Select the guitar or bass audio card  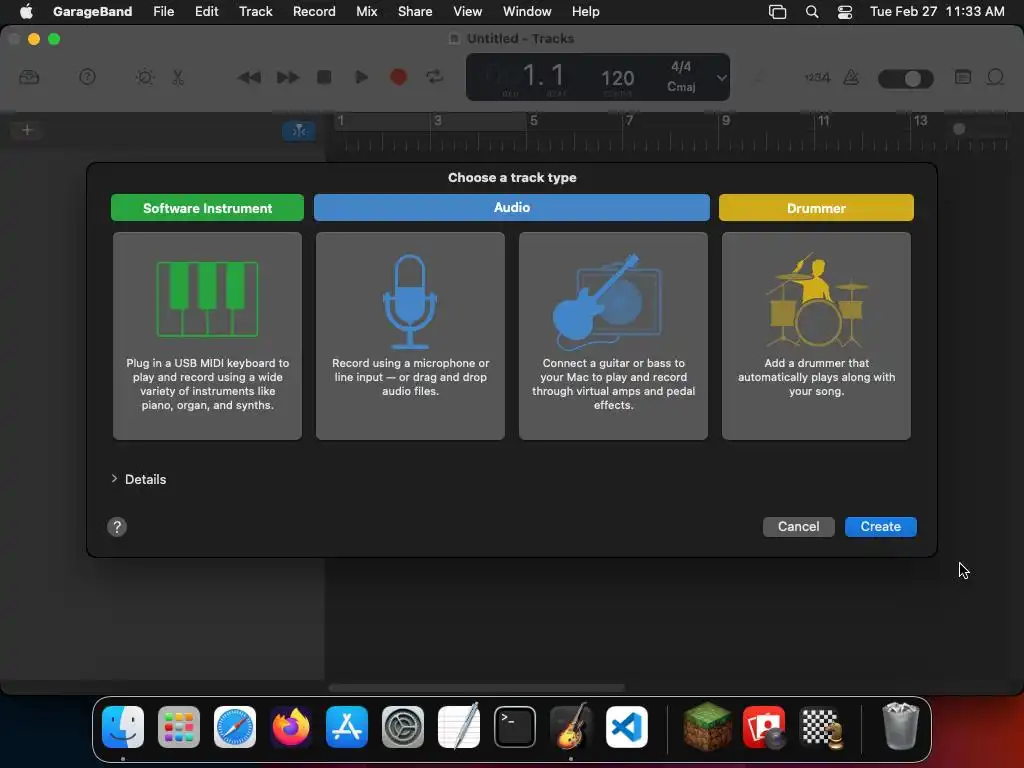(x=613, y=336)
